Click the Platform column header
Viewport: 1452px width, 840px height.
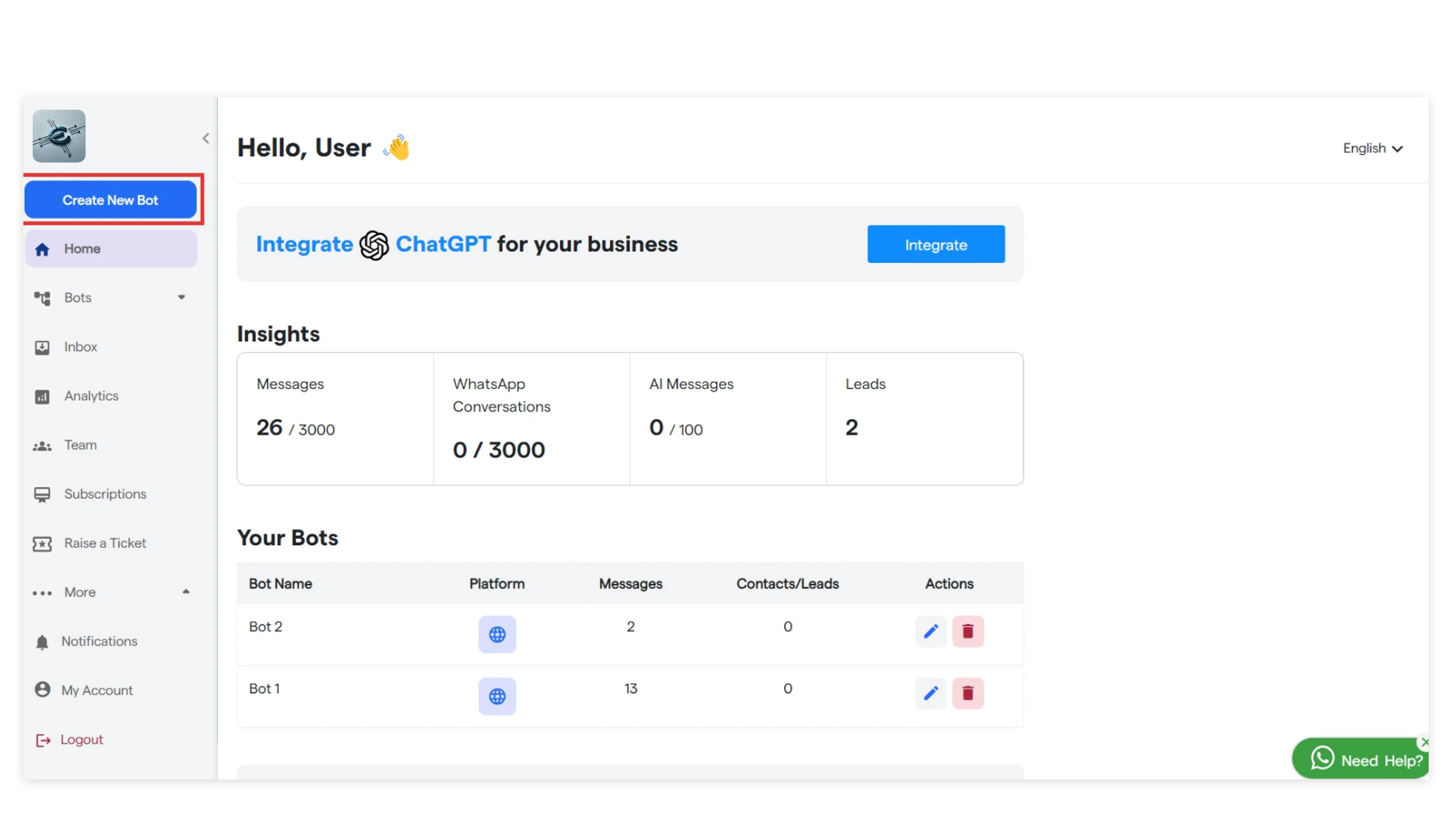[497, 583]
